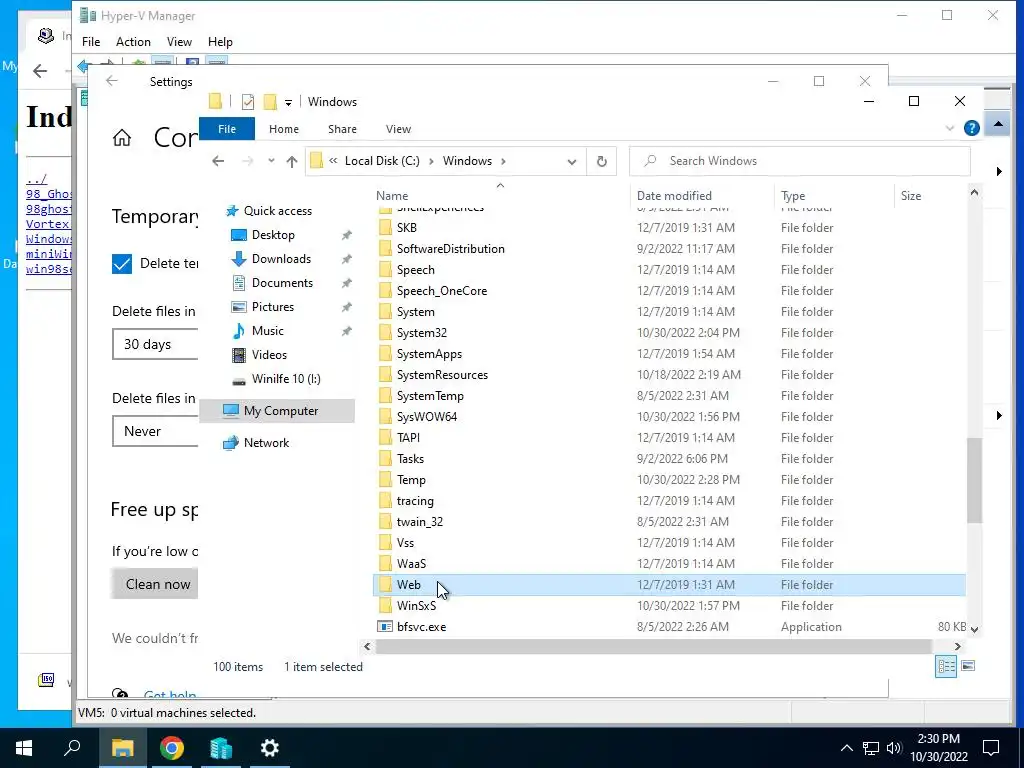Toggle the Delete temporary files checkbox
Screen dimensions: 1024x768
pyautogui.click(x=122, y=264)
